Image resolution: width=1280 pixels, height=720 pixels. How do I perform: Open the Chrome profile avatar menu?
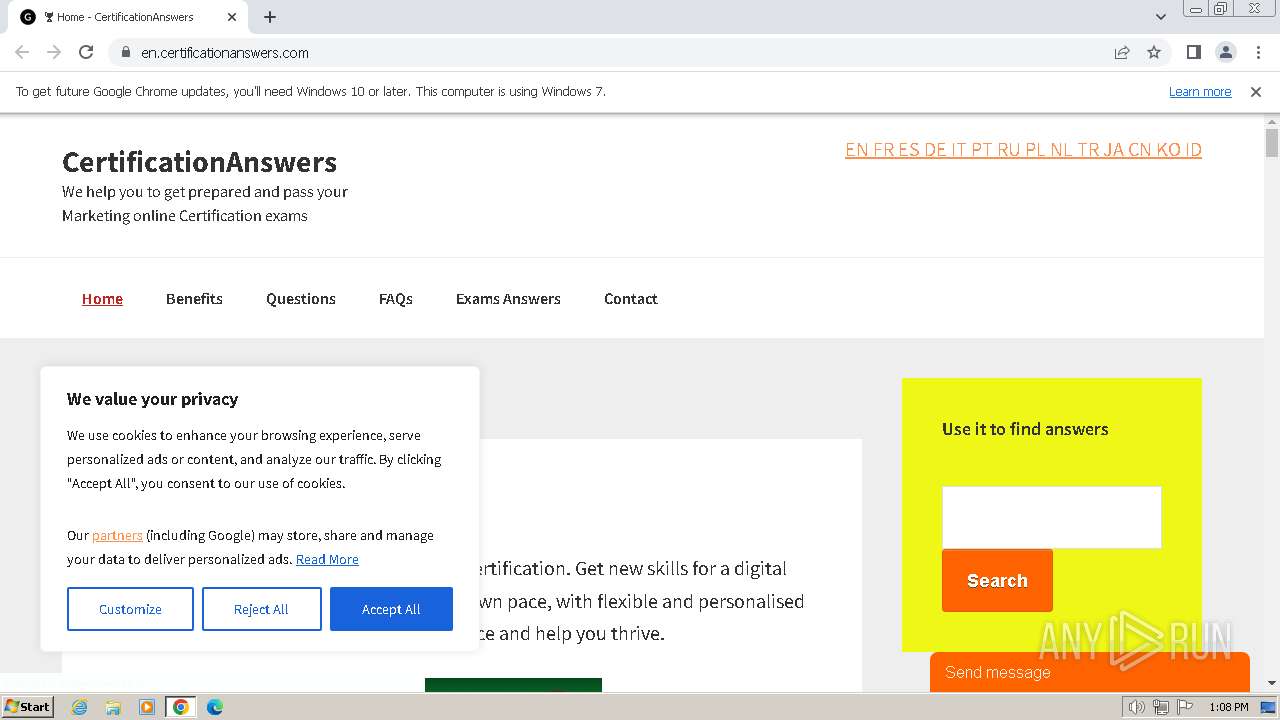1225,52
